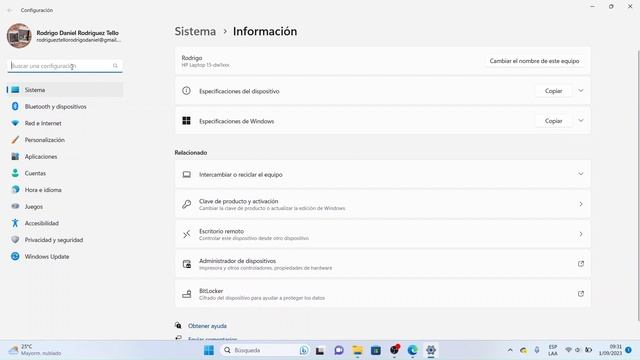This screenshot has width=640, height=360.
Task: Click the Obtener ayuda link
Action: pyautogui.click(x=207, y=326)
